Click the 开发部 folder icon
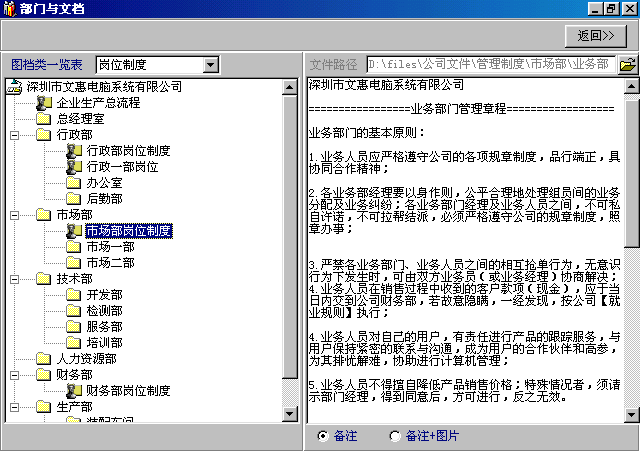The width and height of the screenshot is (640, 452). click(x=73, y=295)
